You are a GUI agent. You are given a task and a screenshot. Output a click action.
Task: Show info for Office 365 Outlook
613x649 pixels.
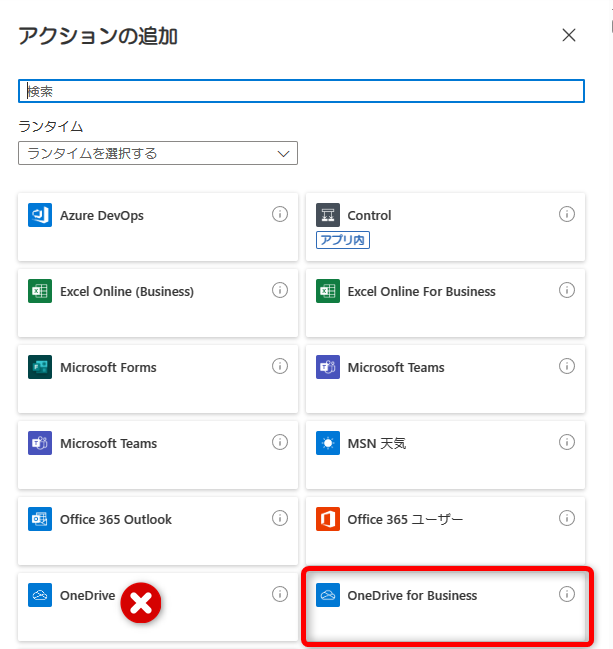[x=280, y=518]
